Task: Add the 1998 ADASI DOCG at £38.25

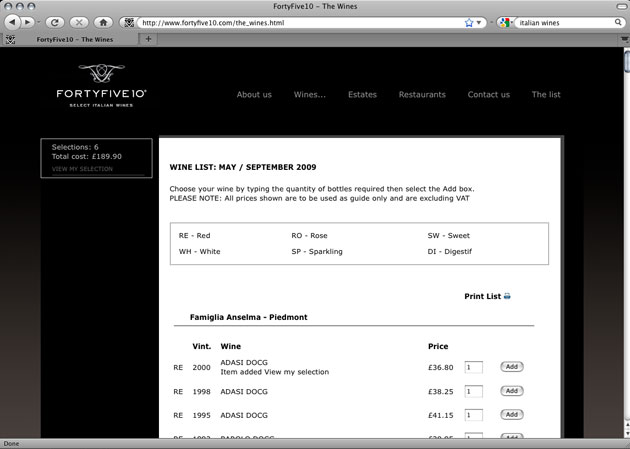Action: click(x=511, y=391)
